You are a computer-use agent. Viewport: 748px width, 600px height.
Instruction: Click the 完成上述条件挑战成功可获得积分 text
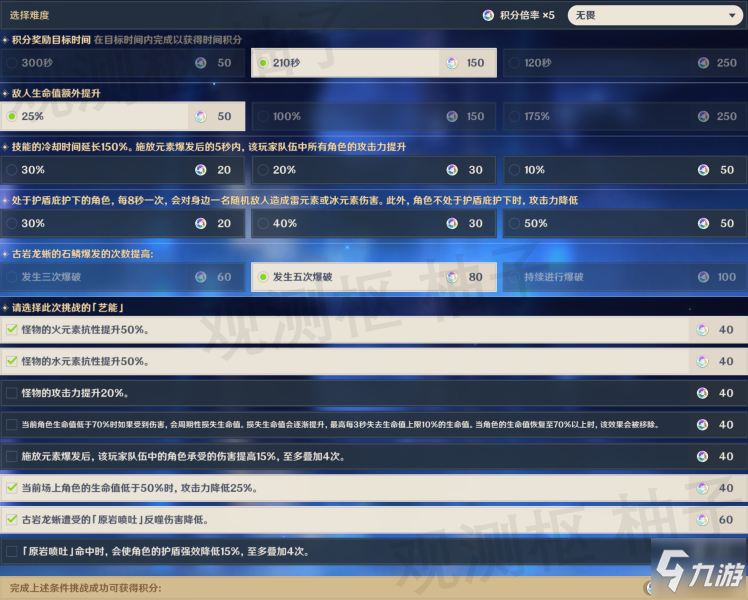(x=85, y=588)
